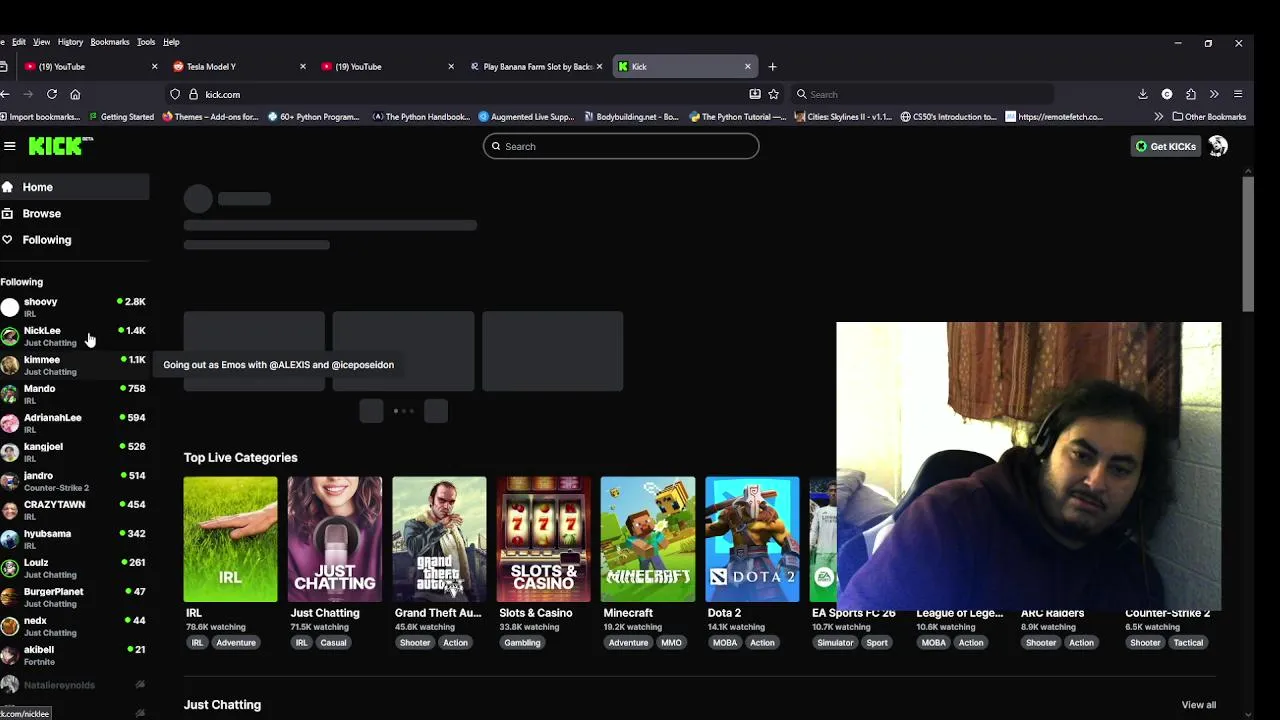1280x720 pixels.
Task: Open the Firefox application menu icon
Action: click(x=1238, y=94)
